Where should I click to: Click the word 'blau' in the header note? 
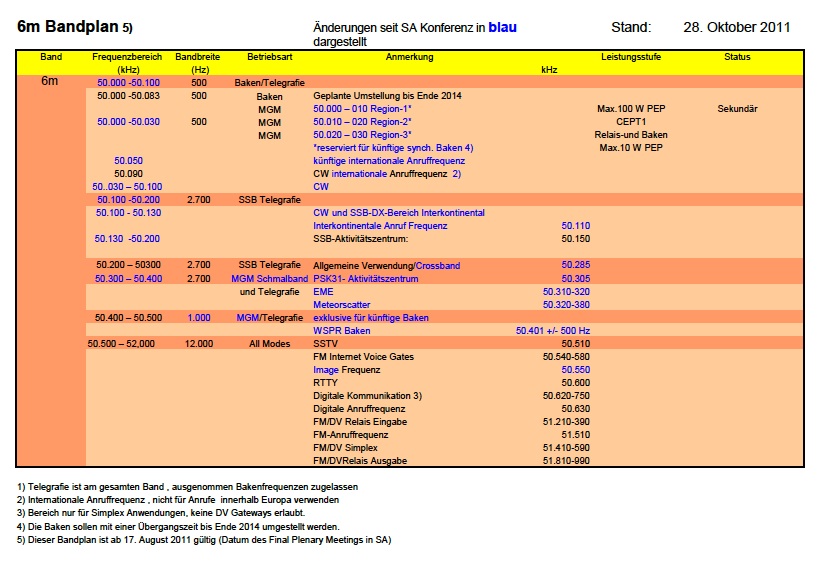[x=502, y=27]
